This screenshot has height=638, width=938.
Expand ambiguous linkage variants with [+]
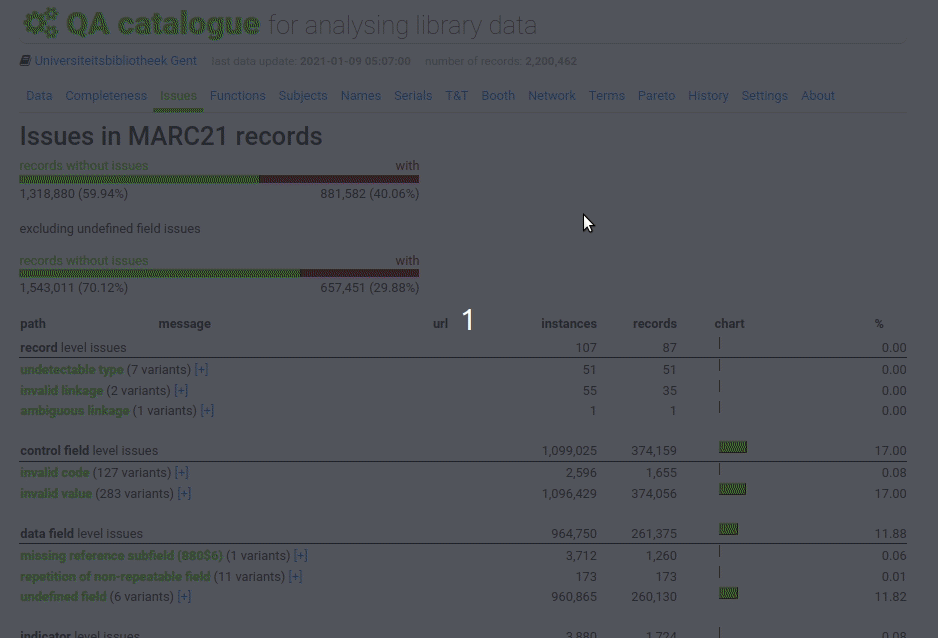pyautogui.click(x=207, y=411)
